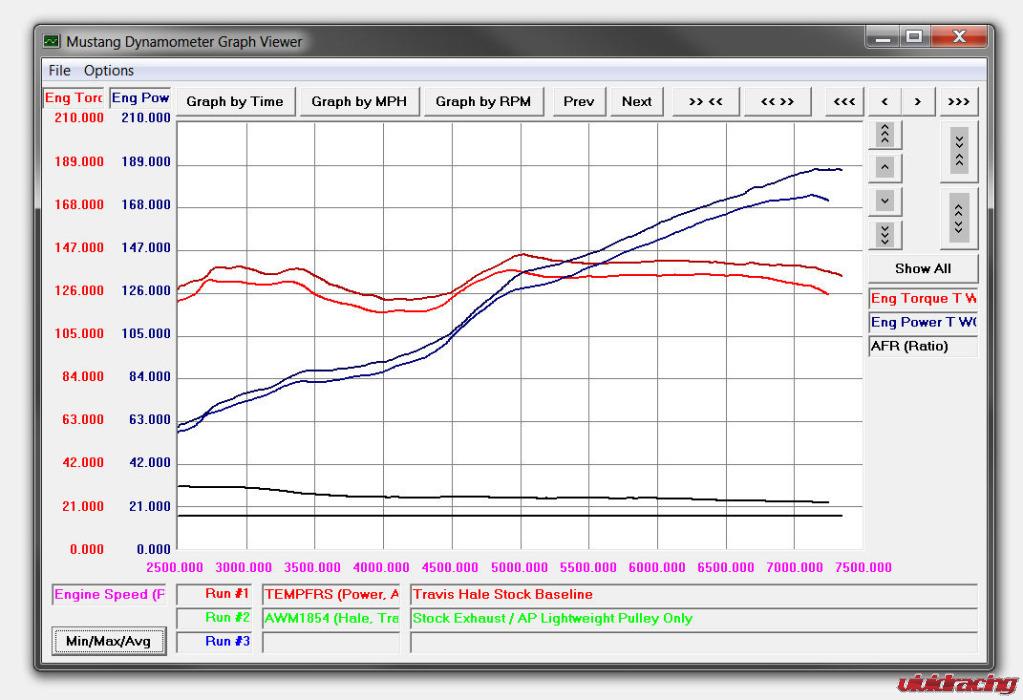Toggle the Eng Power trace in legend
1023x700 pixels.
[x=922, y=322]
